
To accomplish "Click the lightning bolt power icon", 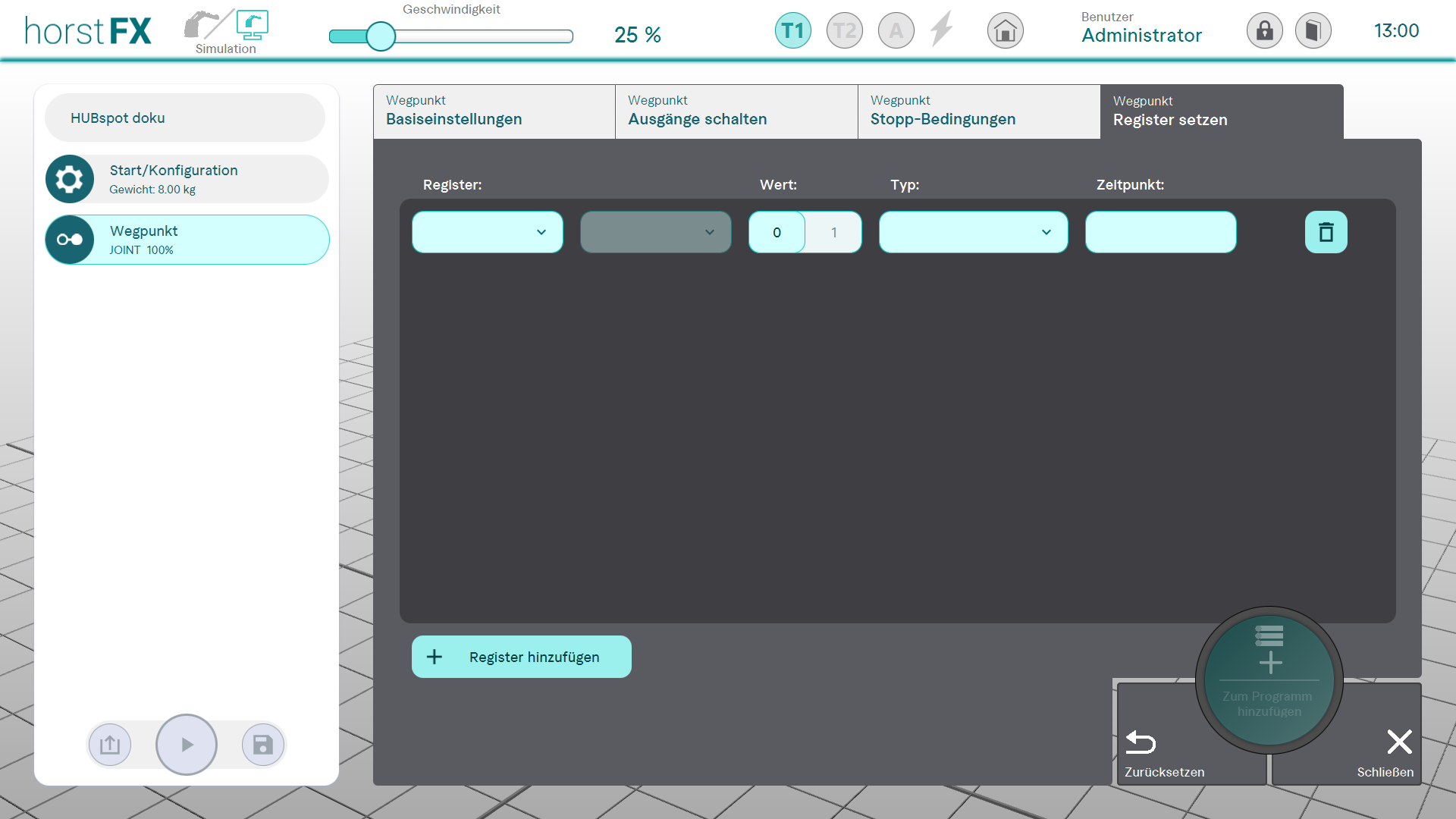I will 941,30.
